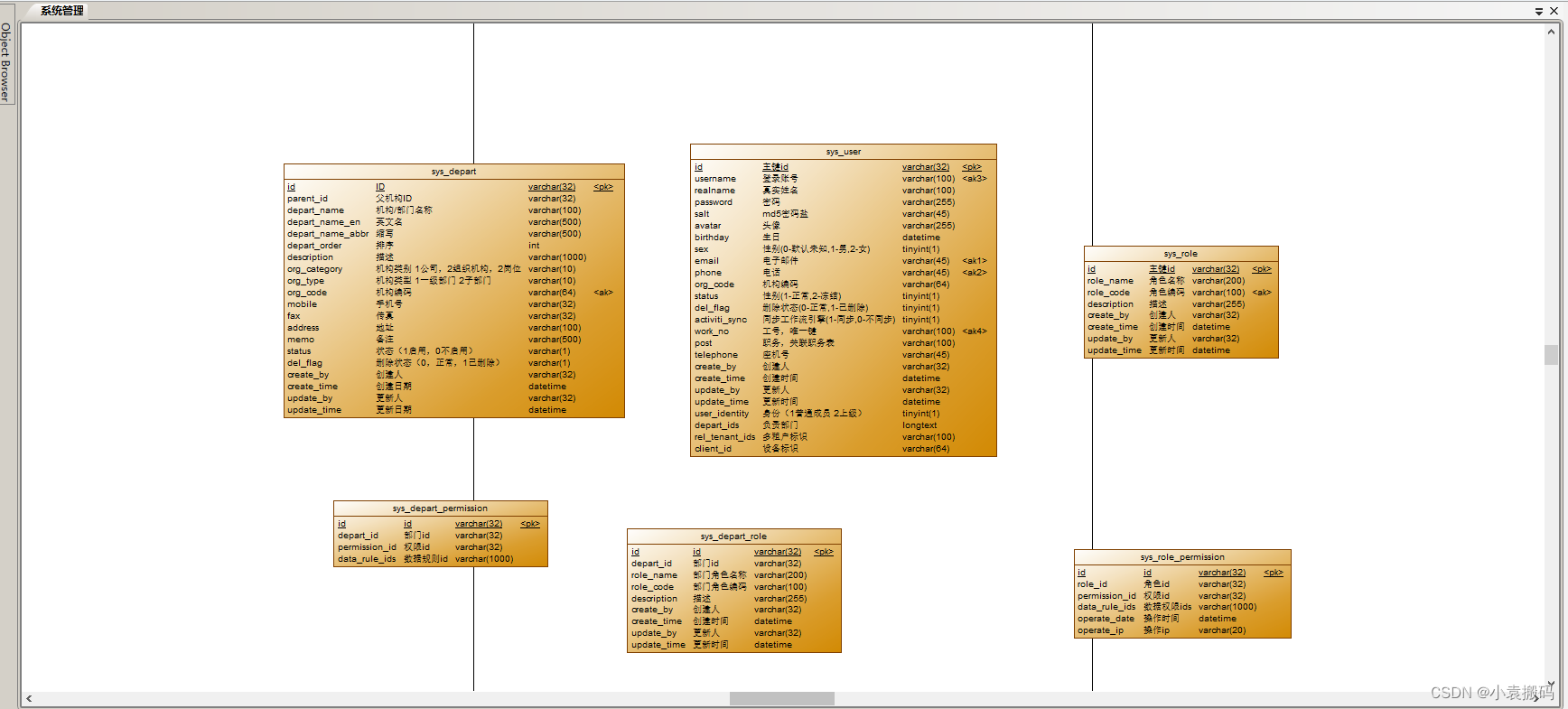Viewport: 1568px width, 709px height.
Task: Open the Object Browser side panel tab
Action: click(x=5, y=62)
